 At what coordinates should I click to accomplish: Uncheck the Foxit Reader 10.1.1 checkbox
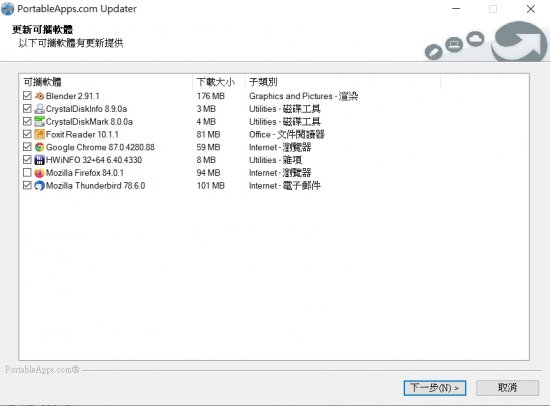pyautogui.click(x=27, y=134)
